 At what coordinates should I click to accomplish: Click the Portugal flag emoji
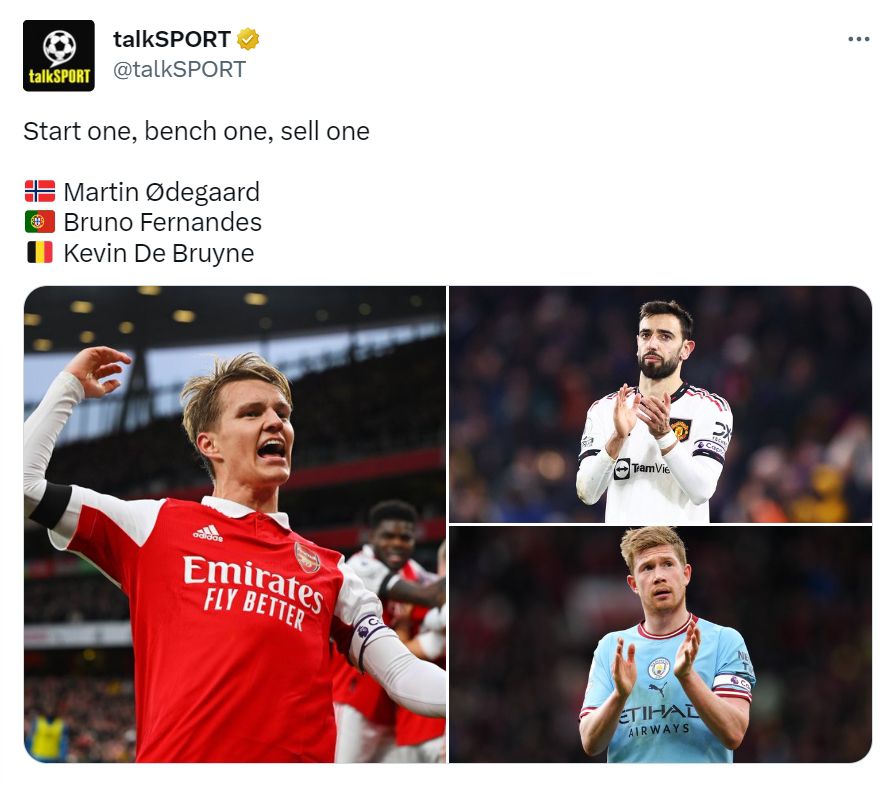pyautogui.click(x=40, y=222)
